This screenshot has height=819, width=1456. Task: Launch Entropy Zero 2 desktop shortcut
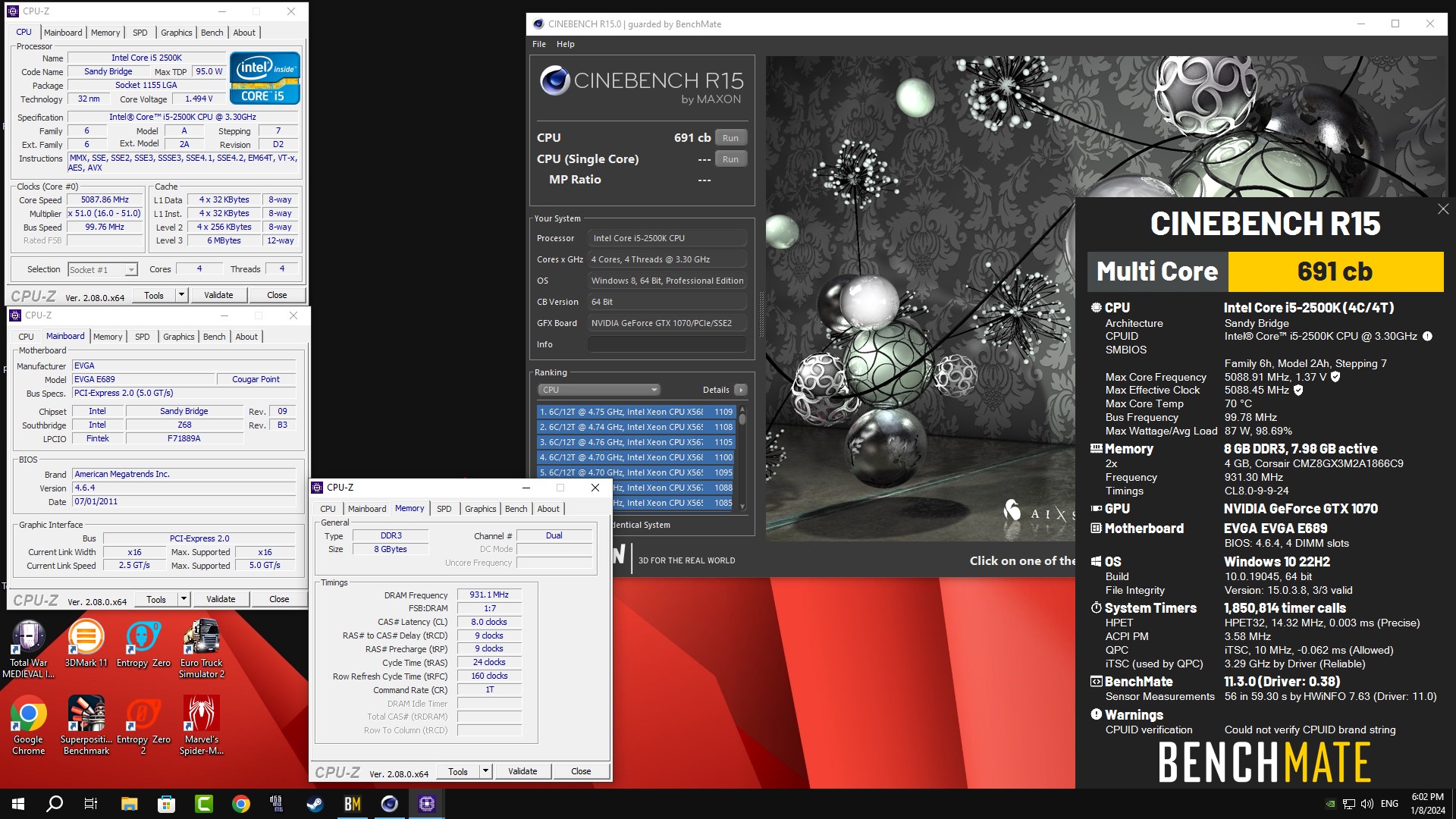(143, 725)
